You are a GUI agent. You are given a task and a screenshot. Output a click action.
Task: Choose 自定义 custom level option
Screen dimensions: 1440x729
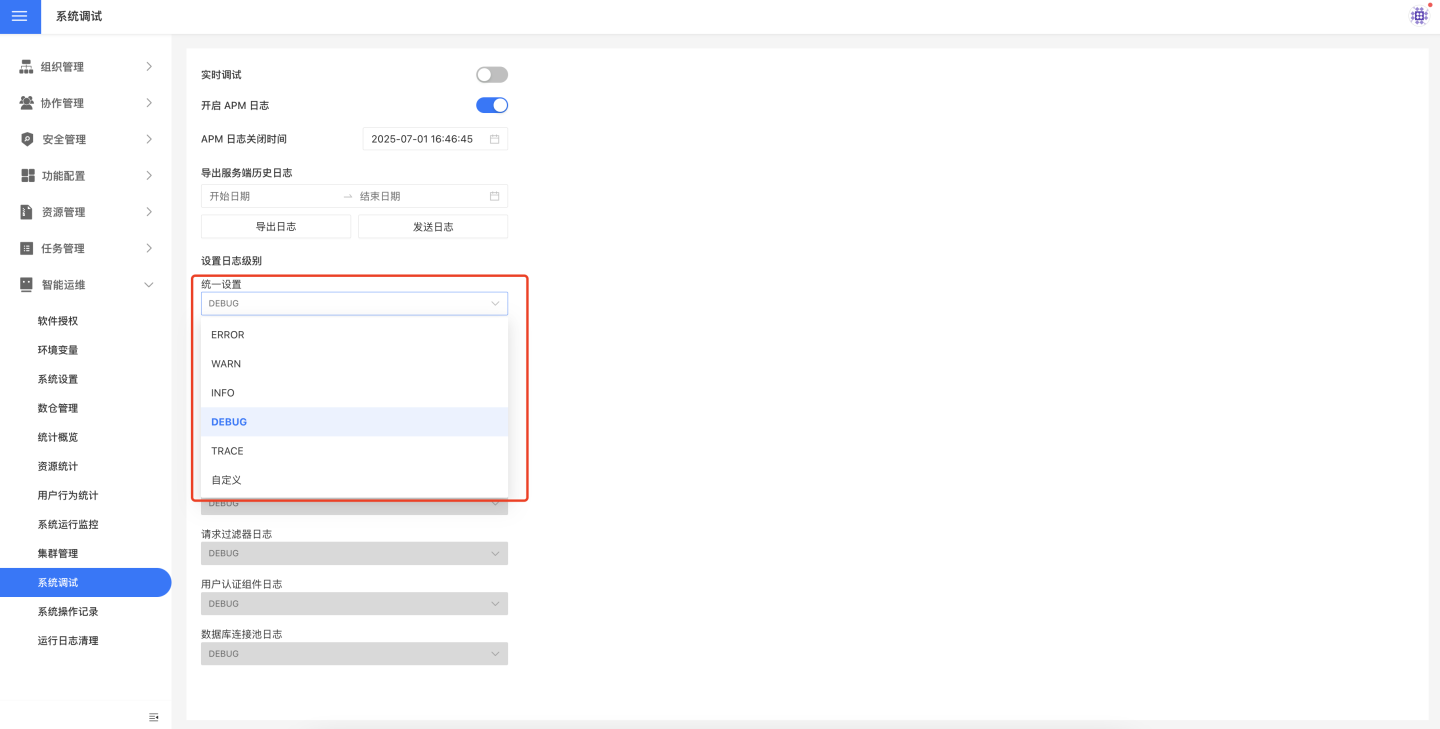coord(354,480)
